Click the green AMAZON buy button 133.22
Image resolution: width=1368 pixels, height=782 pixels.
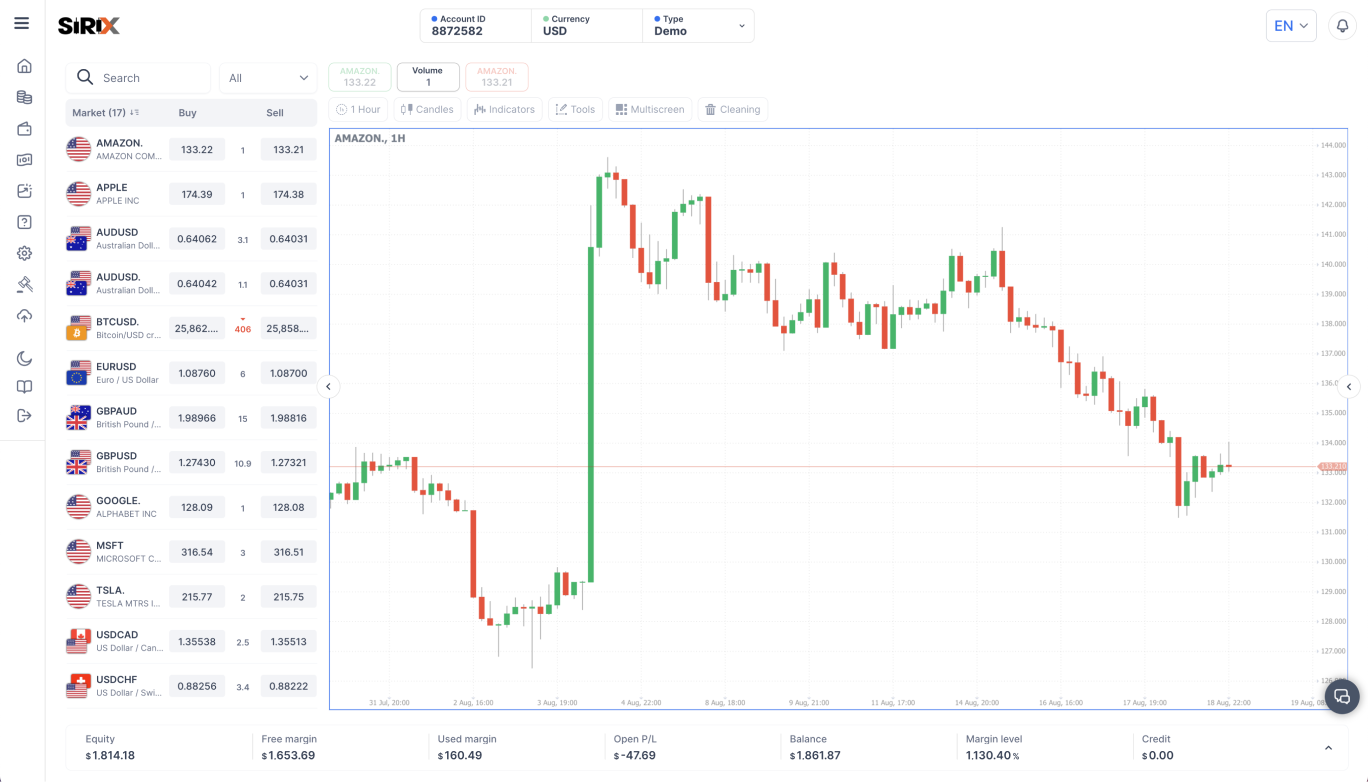[359, 77]
